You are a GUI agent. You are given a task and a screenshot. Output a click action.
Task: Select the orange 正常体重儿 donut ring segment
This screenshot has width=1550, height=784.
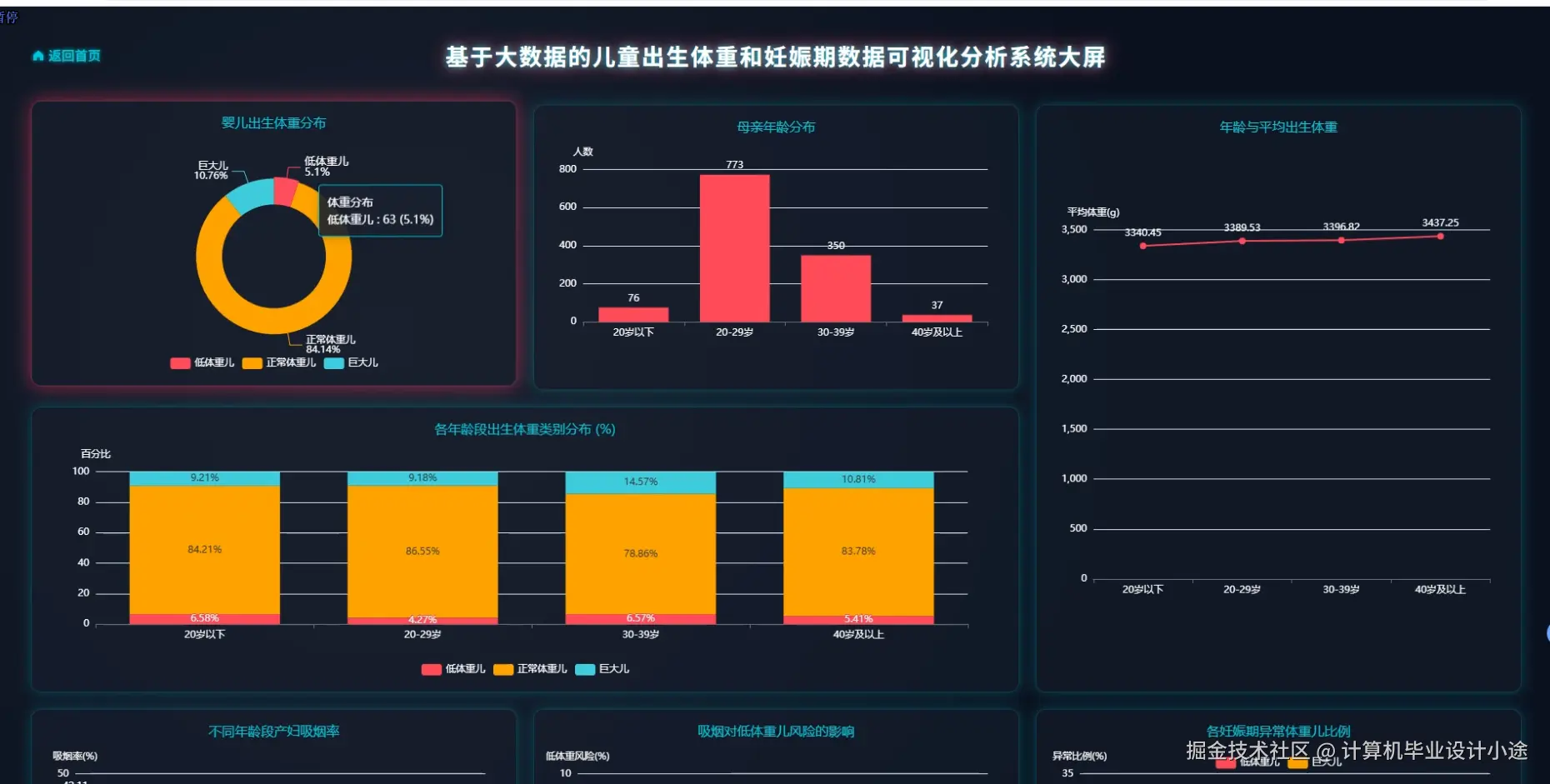273,321
